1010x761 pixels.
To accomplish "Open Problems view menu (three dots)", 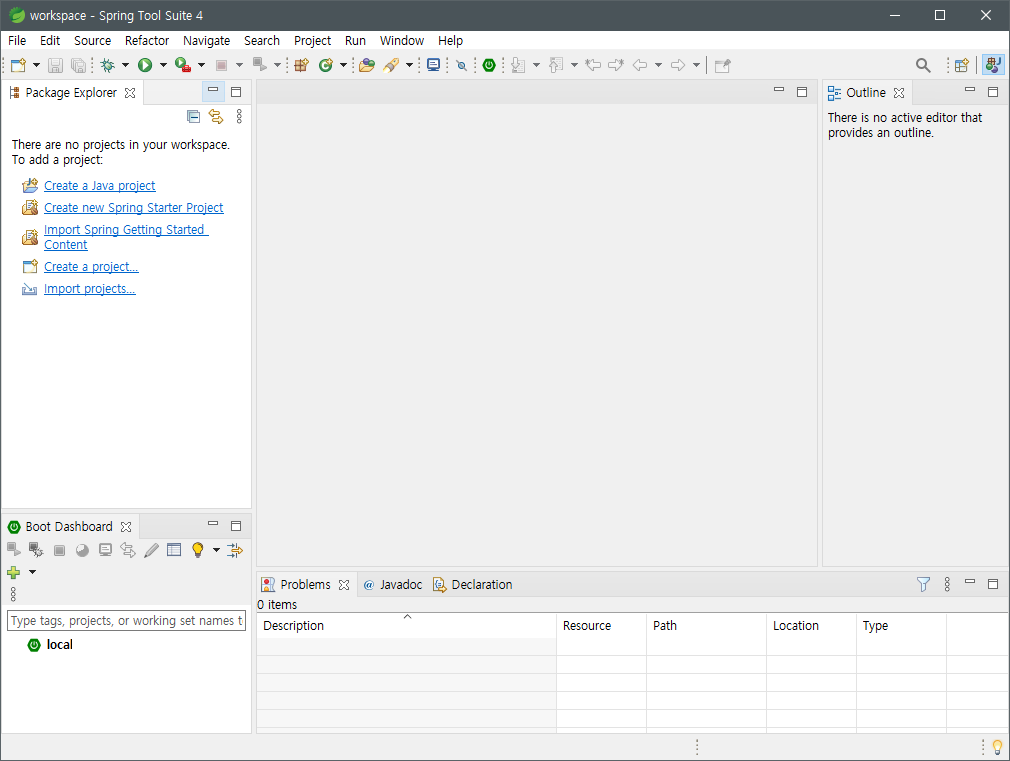I will pos(947,584).
